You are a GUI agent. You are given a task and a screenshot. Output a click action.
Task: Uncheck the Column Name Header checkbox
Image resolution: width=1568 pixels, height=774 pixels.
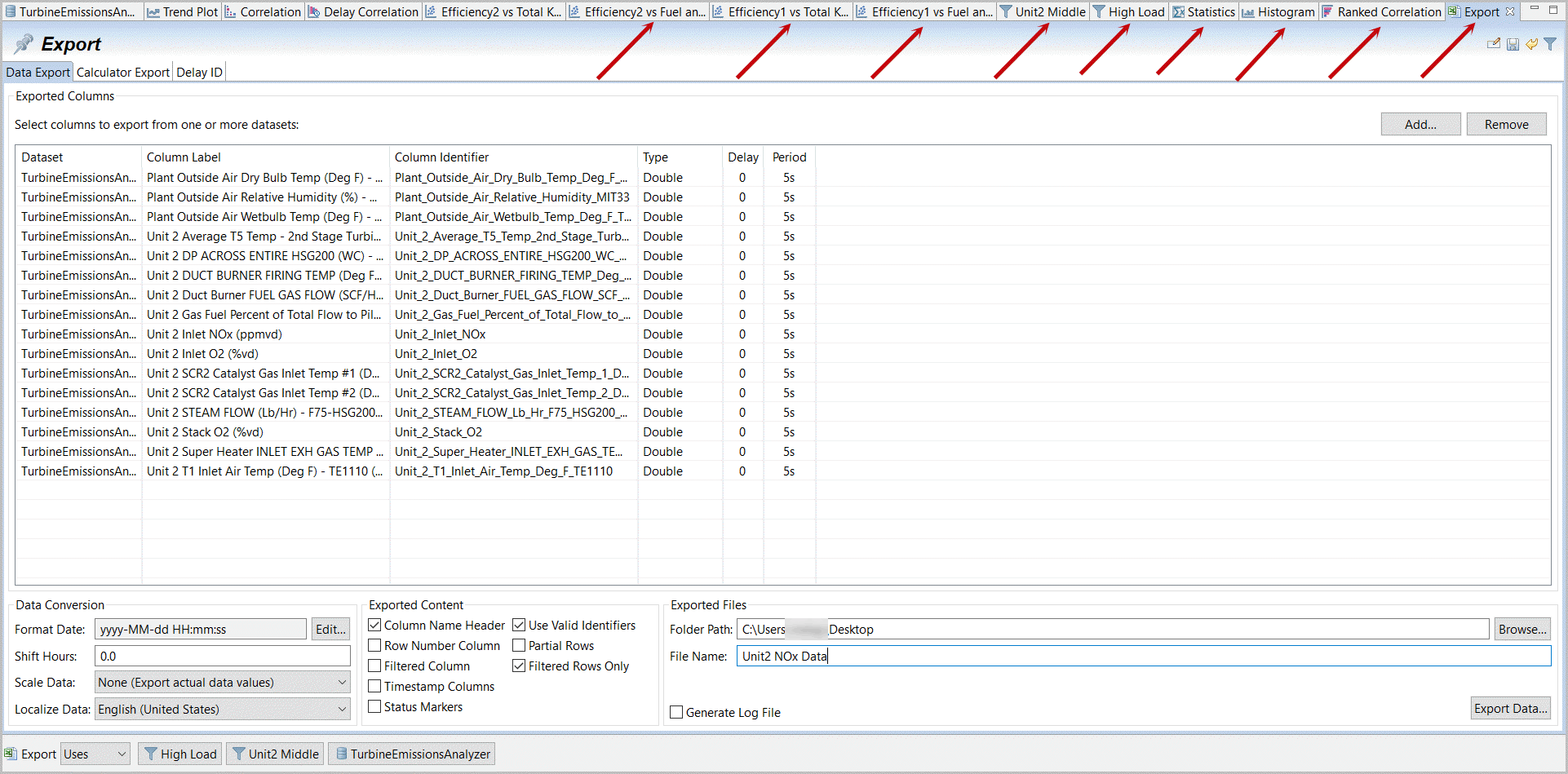point(375,625)
